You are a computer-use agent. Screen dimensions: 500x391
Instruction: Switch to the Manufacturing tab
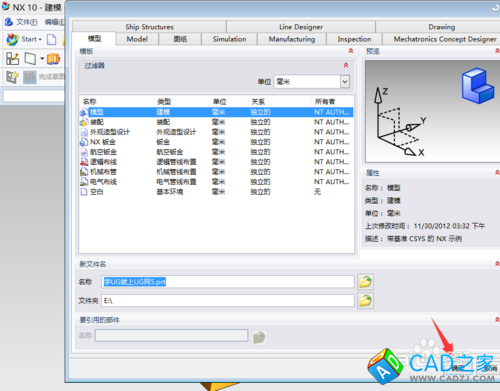292,39
